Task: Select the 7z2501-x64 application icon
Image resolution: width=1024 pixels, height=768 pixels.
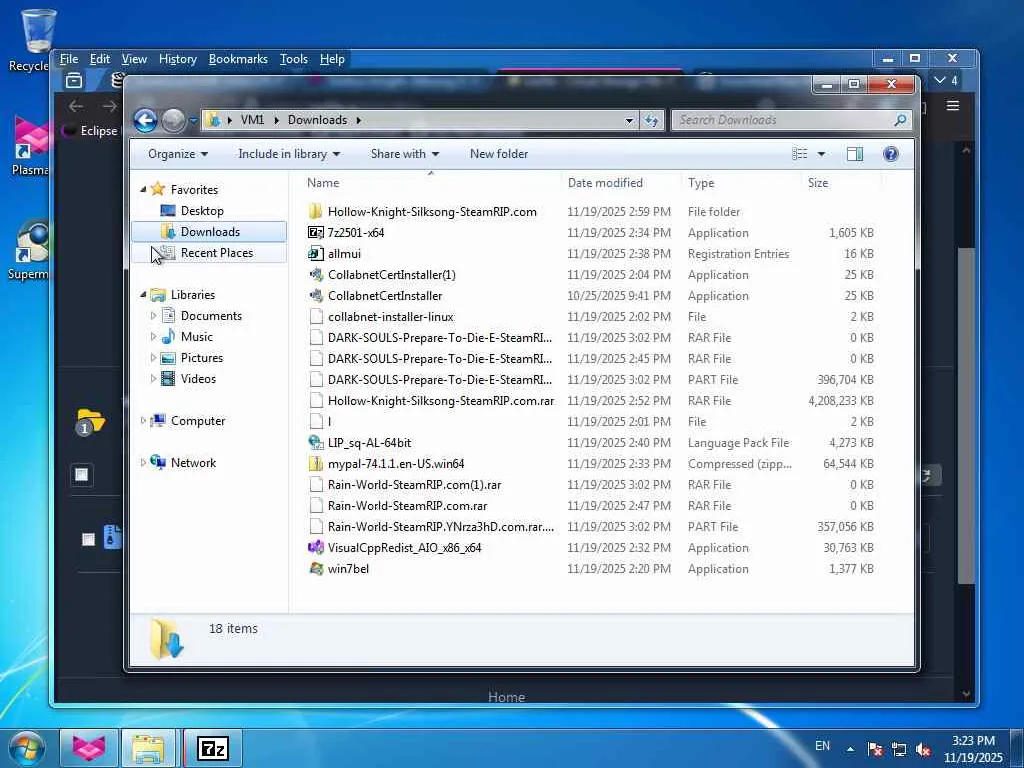Action: pyautogui.click(x=315, y=232)
